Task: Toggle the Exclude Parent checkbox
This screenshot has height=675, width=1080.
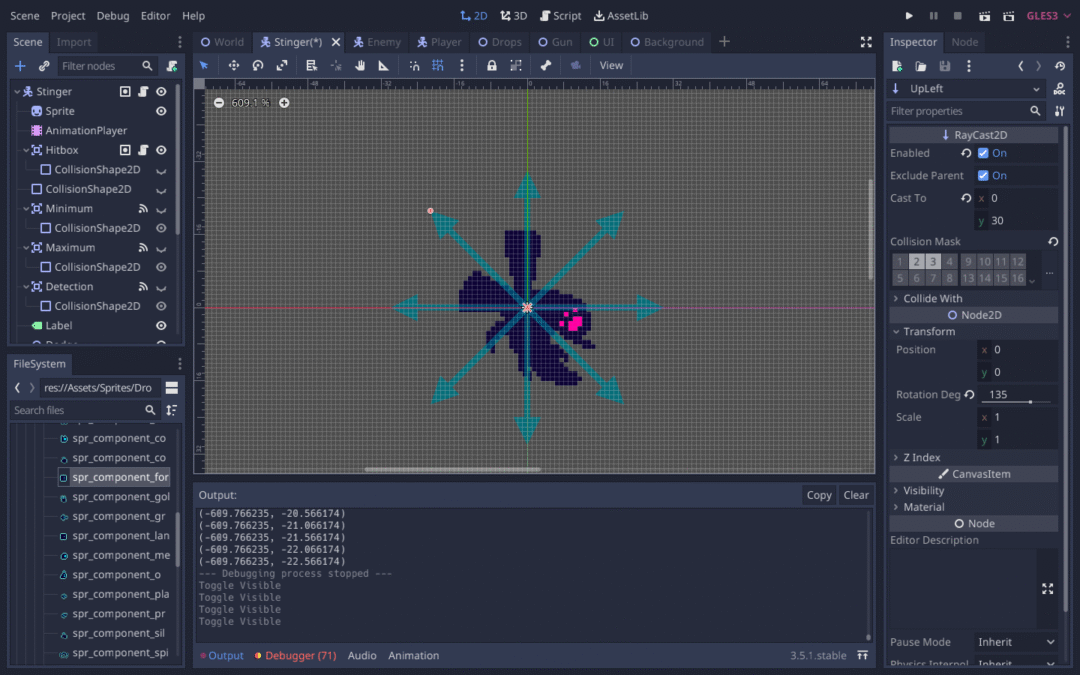Action: point(983,176)
